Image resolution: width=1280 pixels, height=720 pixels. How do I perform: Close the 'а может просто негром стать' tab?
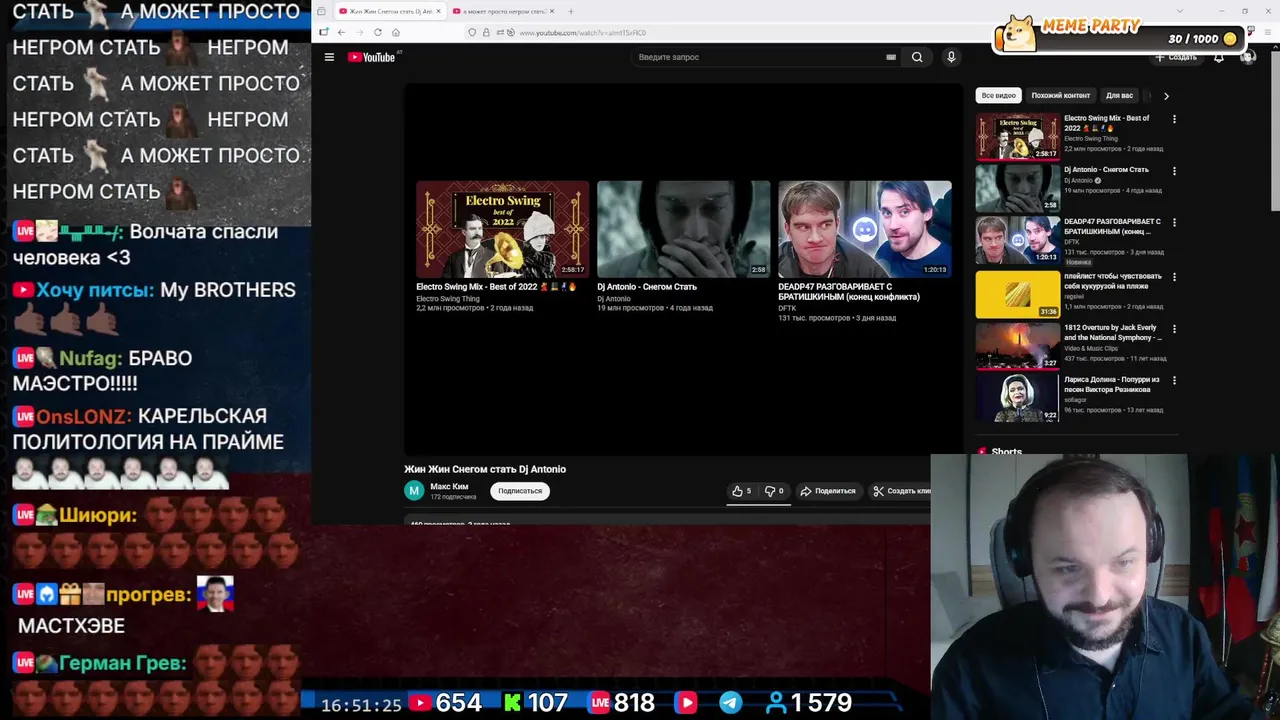tap(552, 11)
